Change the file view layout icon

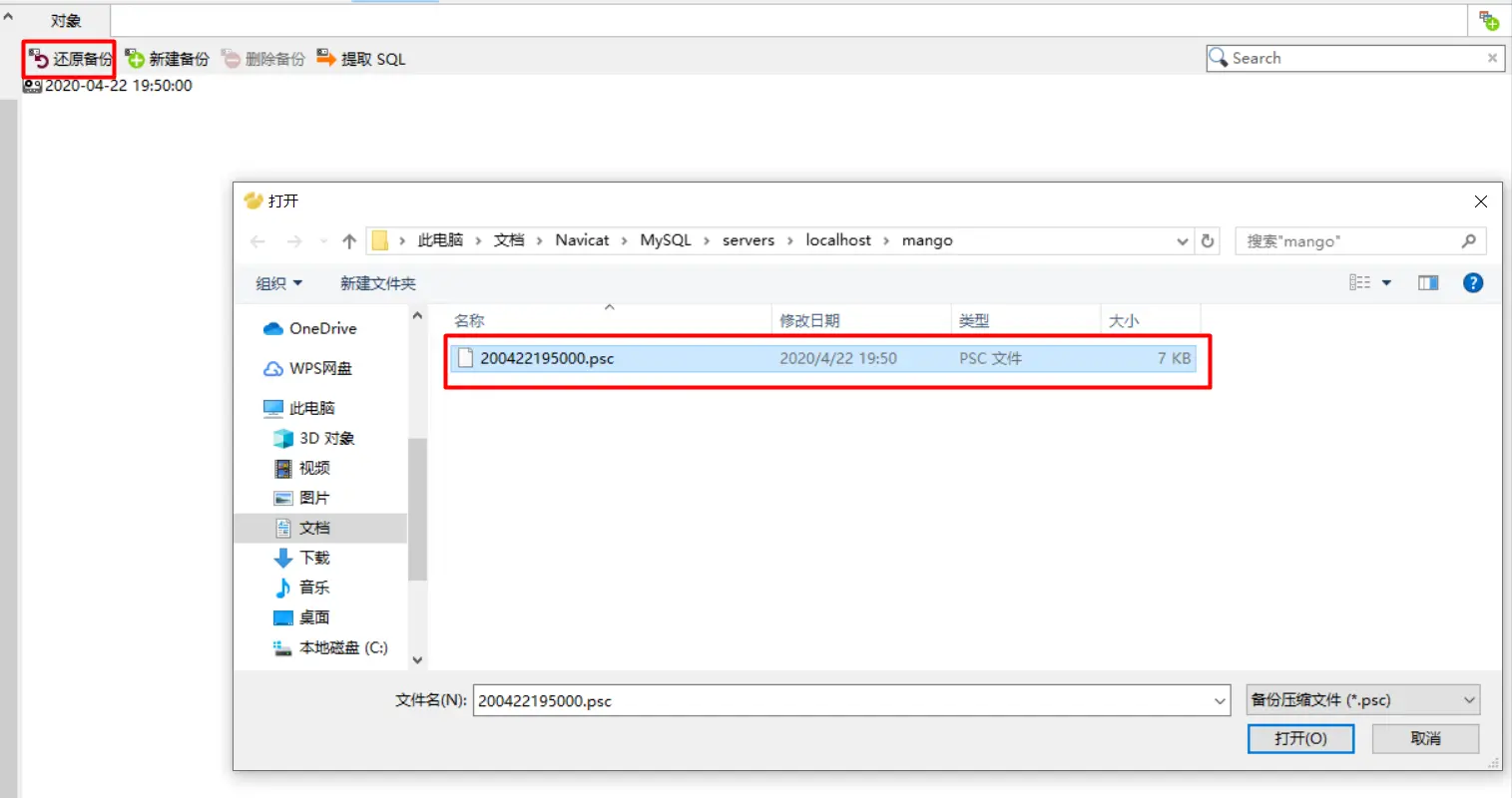click(x=1359, y=283)
